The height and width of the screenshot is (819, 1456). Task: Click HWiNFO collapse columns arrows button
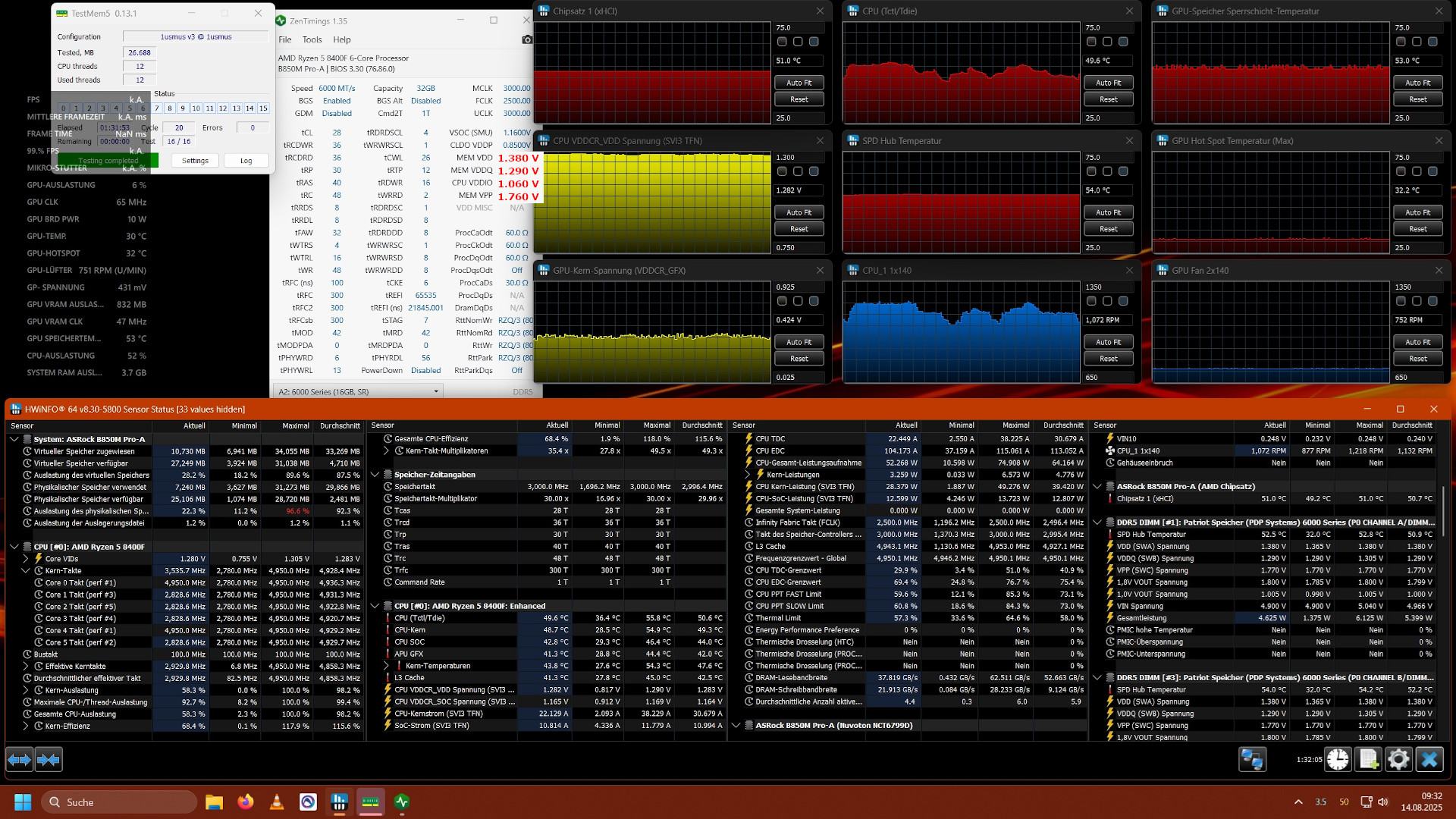[x=49, y=759]
